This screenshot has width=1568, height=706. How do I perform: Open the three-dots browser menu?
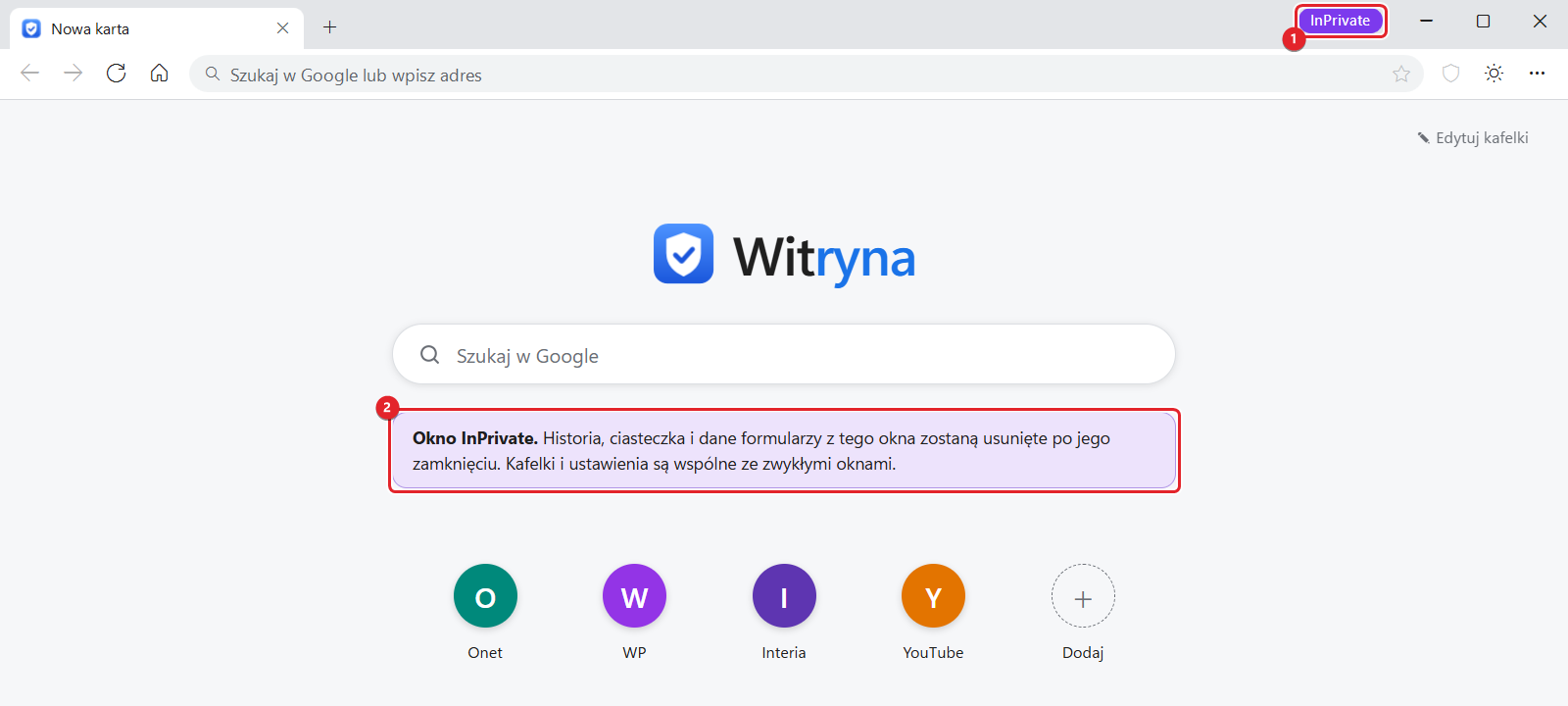(x=1537, y=74)
